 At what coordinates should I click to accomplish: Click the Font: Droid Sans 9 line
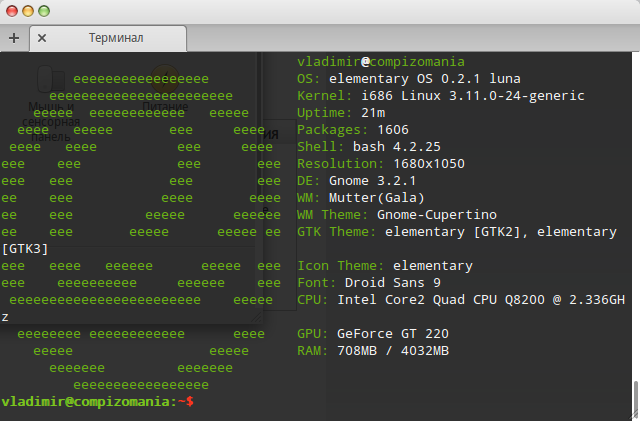pos(369,283)
